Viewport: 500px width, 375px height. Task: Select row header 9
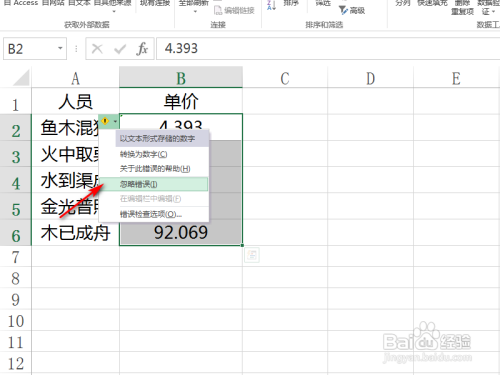16,299
